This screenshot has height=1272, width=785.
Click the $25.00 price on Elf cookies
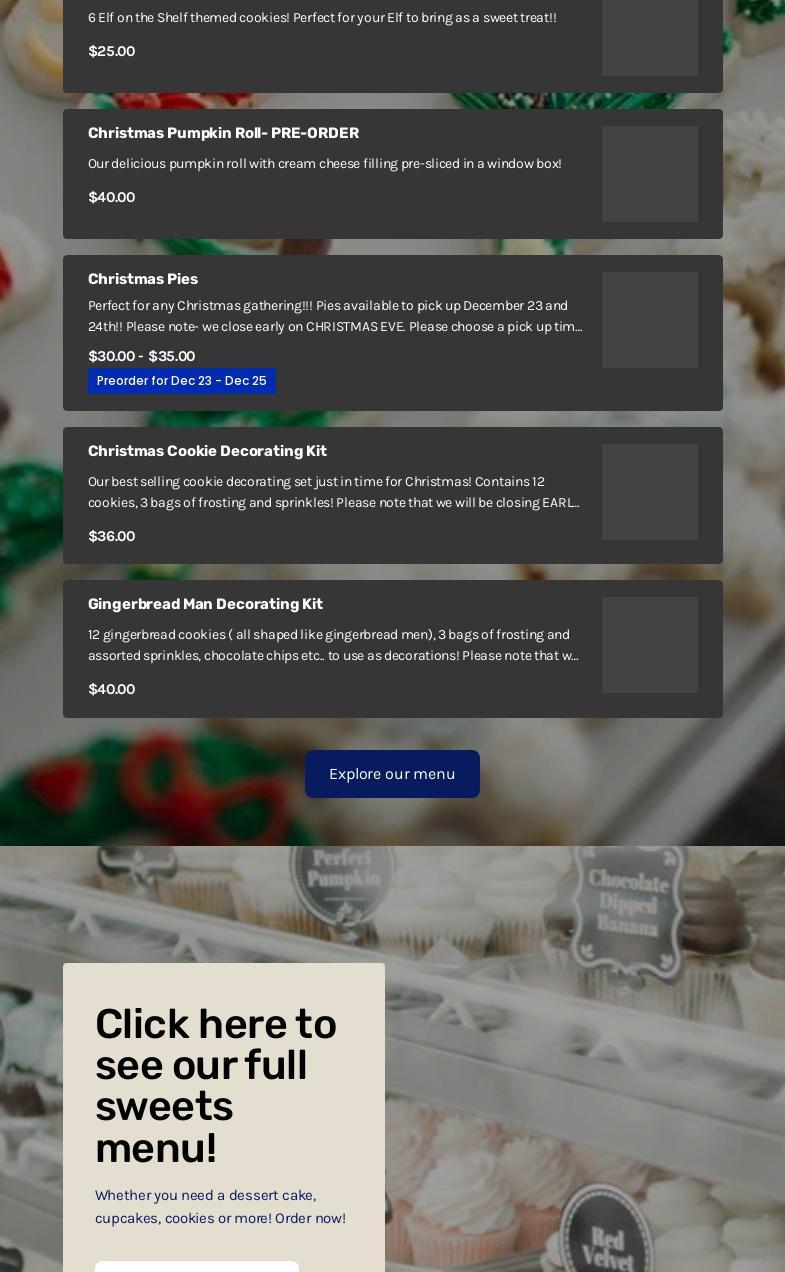click(x=111, y=51)
